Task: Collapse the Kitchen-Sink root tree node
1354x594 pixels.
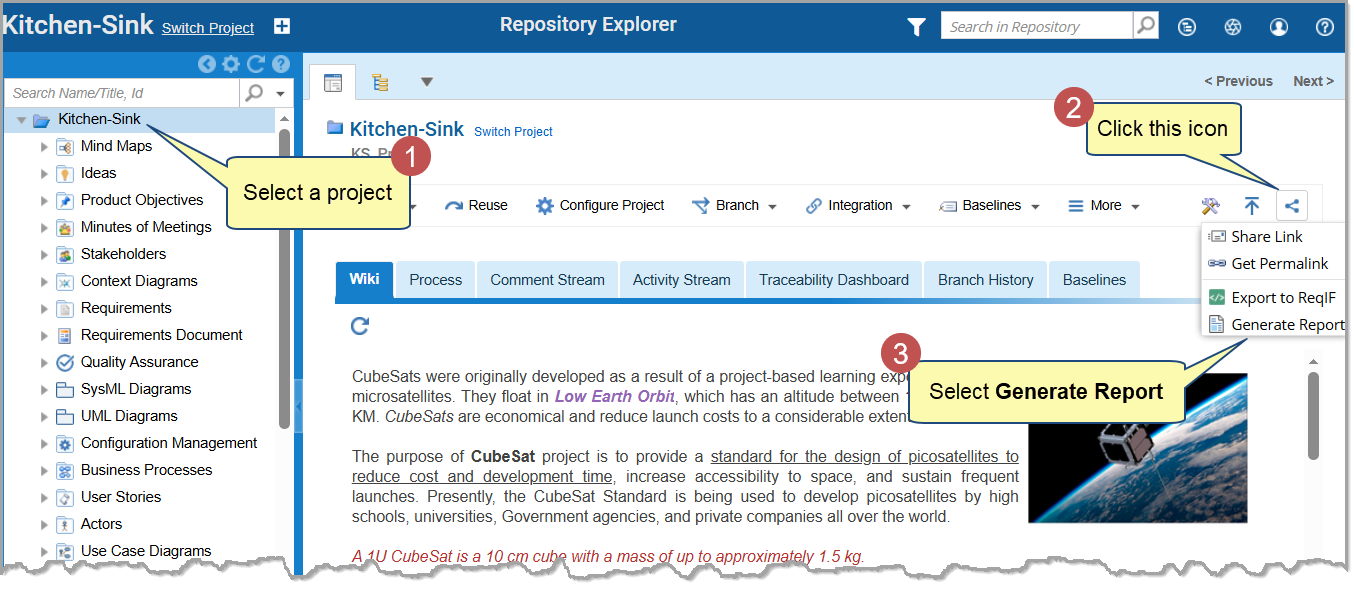Action: [21, 121]
